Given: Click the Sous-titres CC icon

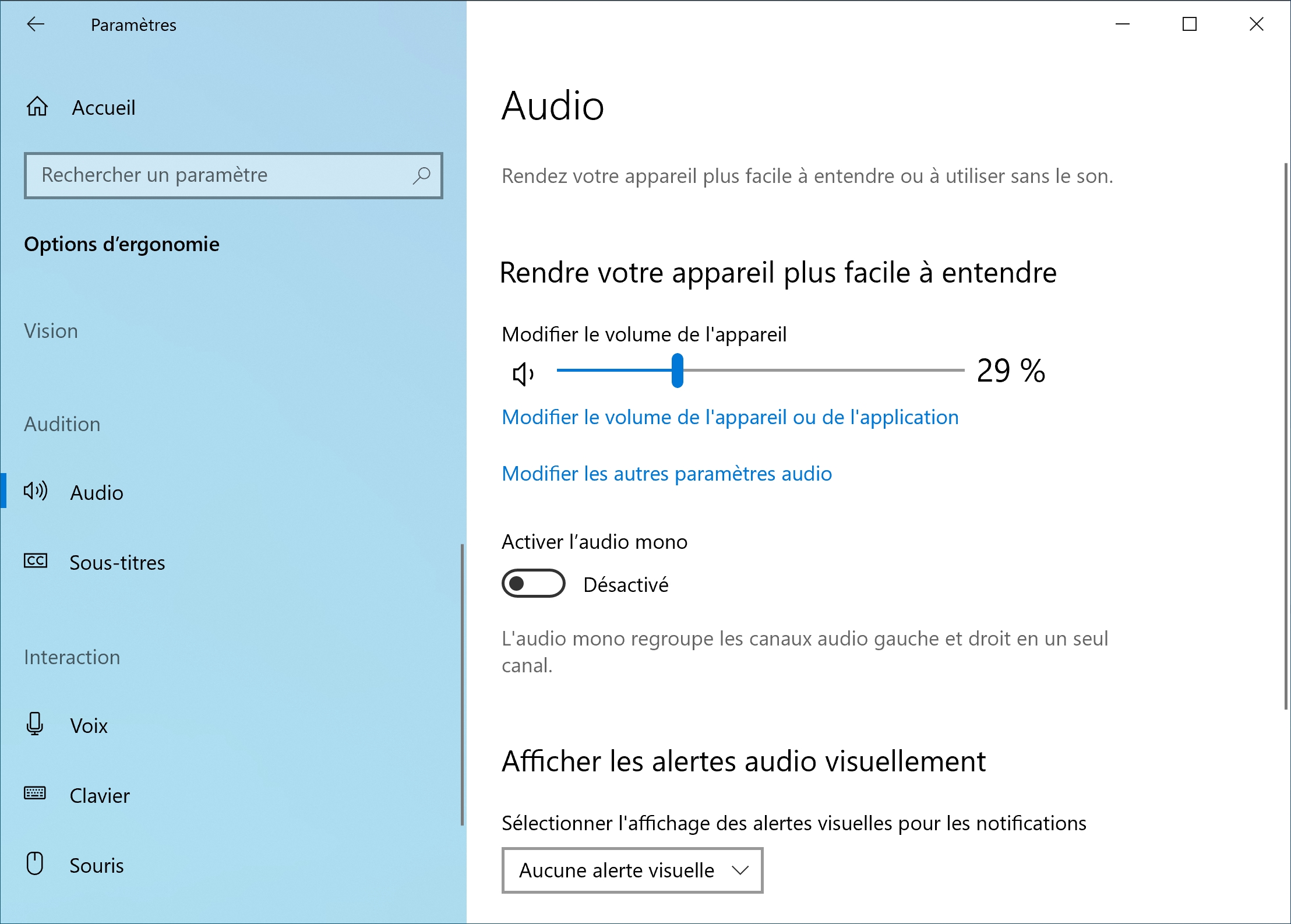Looking at the screenshot, I should 36,561.
